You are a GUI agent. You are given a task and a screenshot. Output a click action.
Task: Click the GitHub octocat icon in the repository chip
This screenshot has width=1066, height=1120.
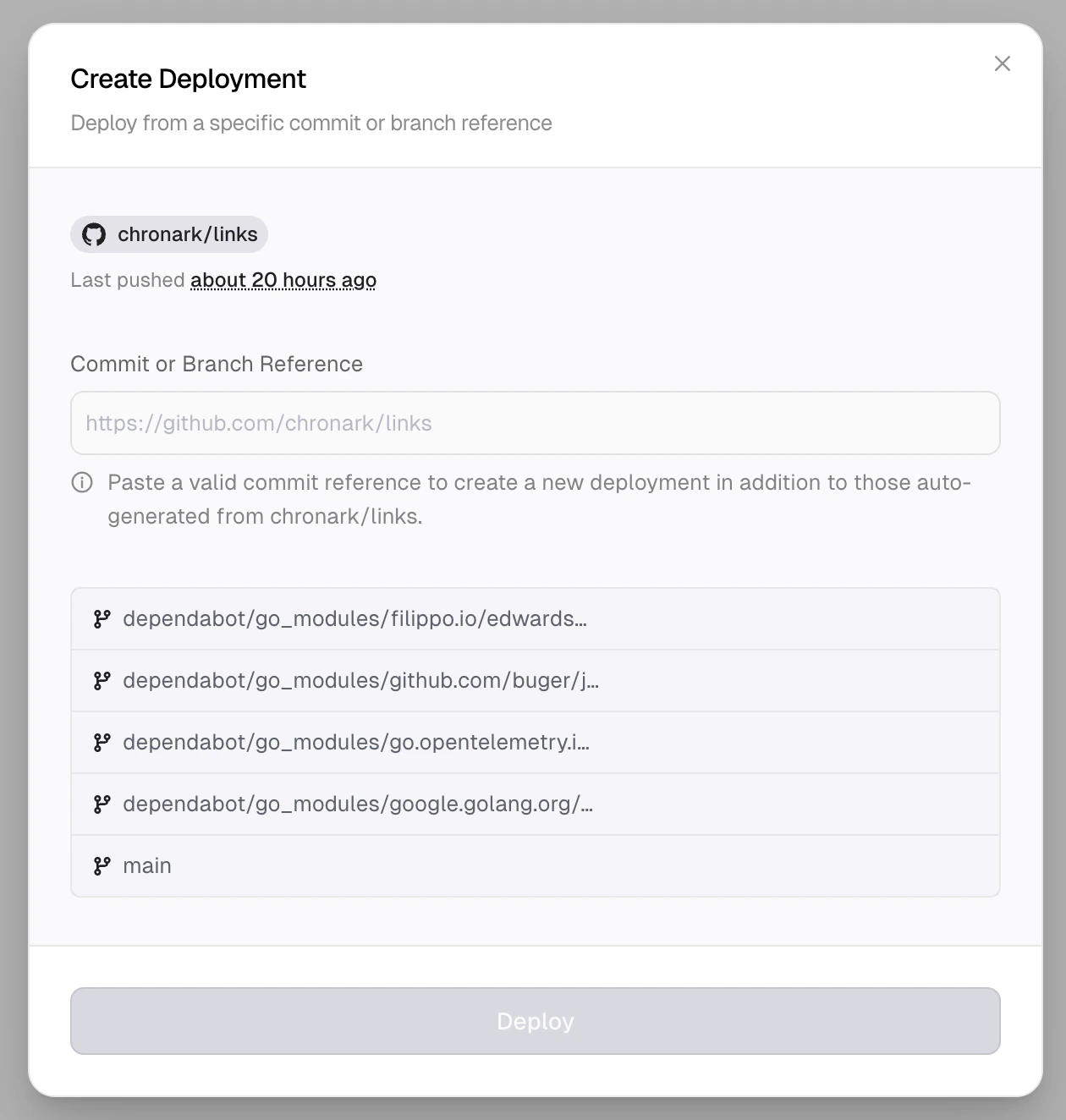pyautogui.click(x=96, y=234)
